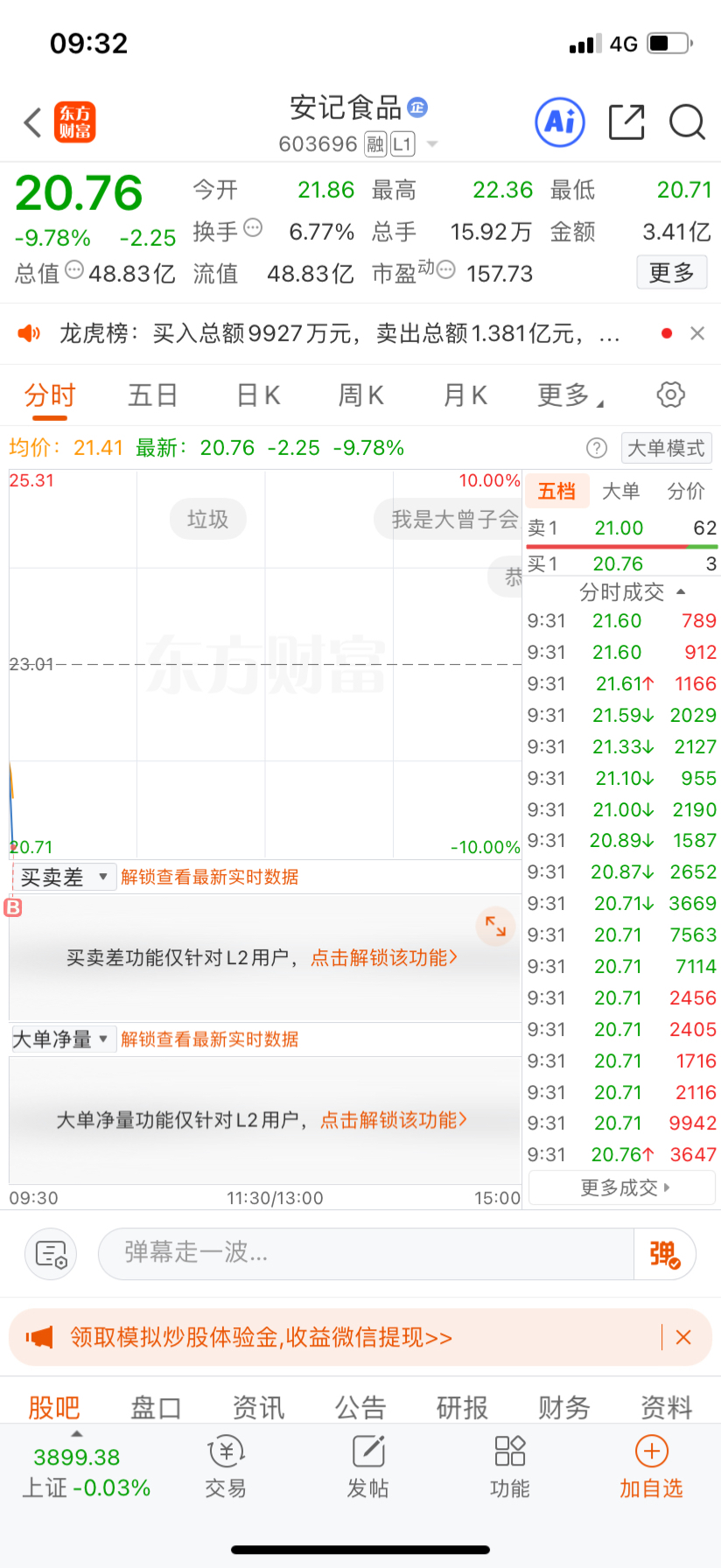721x1568 pixels.
Task: Switch to the 研报 tab
Action: point(462,1407)
